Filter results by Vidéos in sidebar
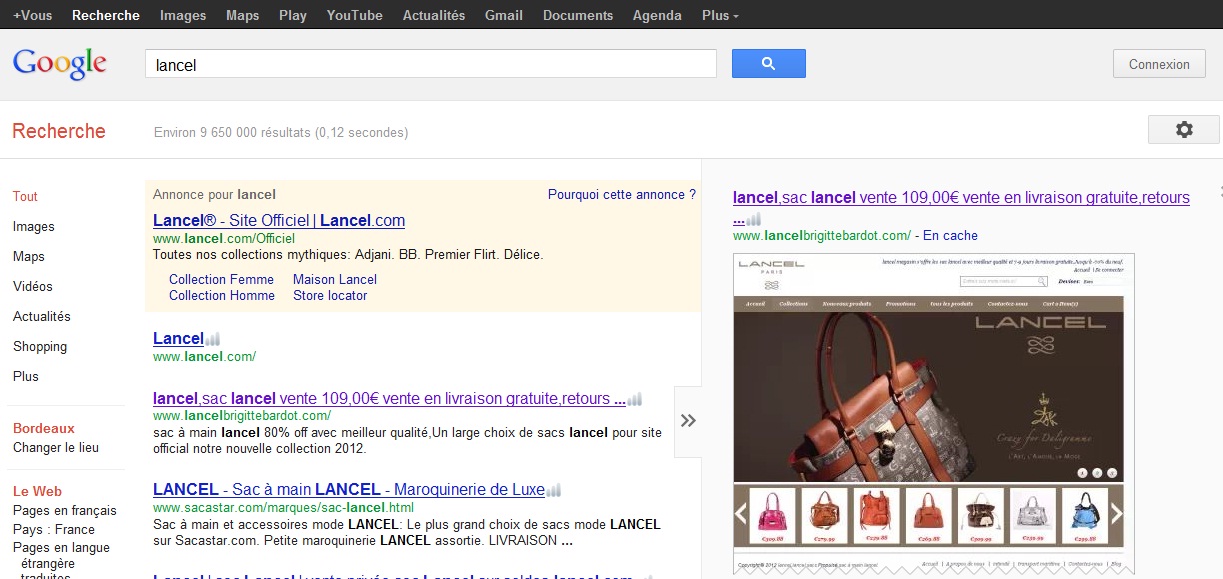Image resolution: width=1223 pixels, height=579 pixels. click(33, 287)
